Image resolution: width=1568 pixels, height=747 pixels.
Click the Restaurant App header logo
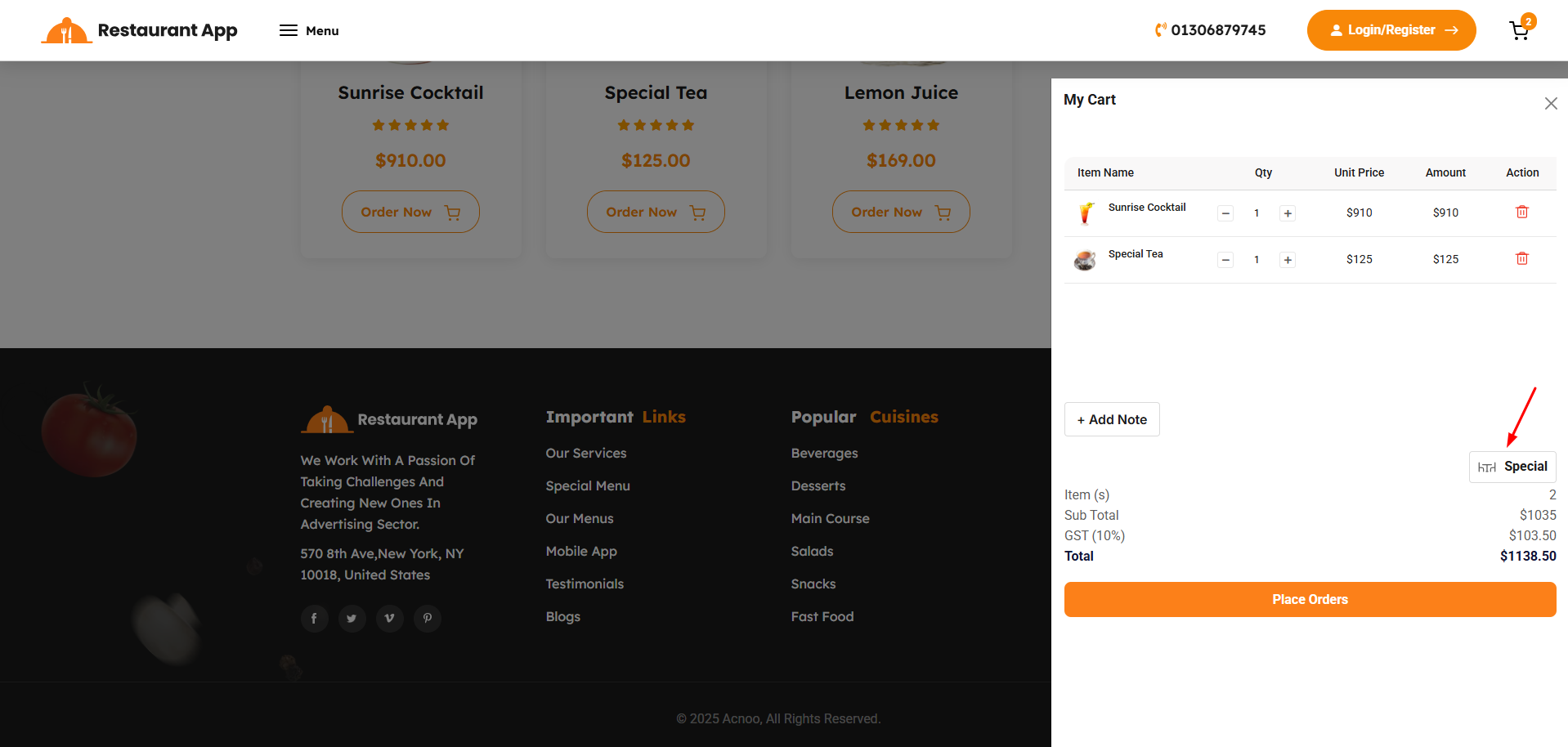(x=140, y=31)
